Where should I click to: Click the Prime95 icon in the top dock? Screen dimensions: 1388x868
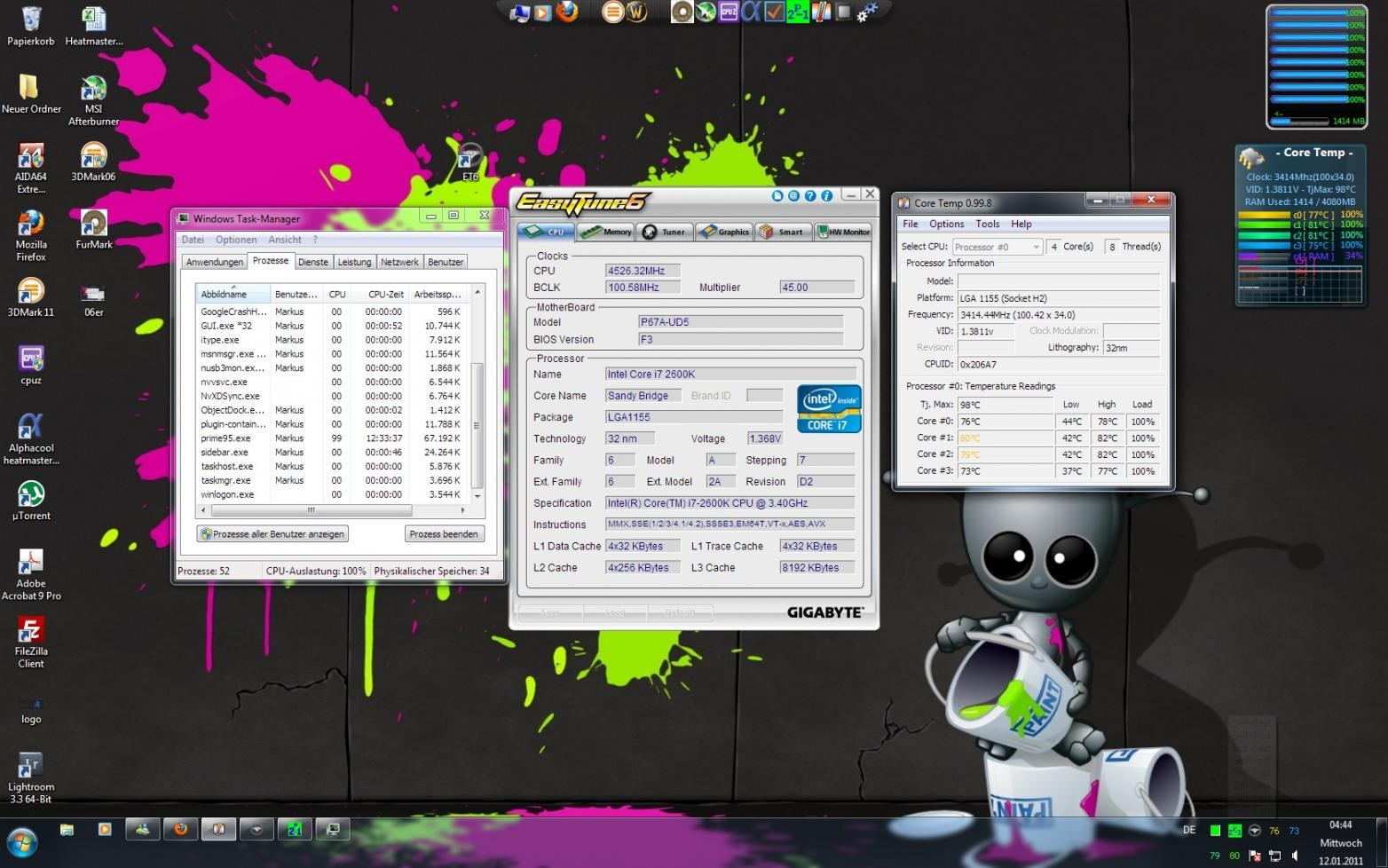798,12
